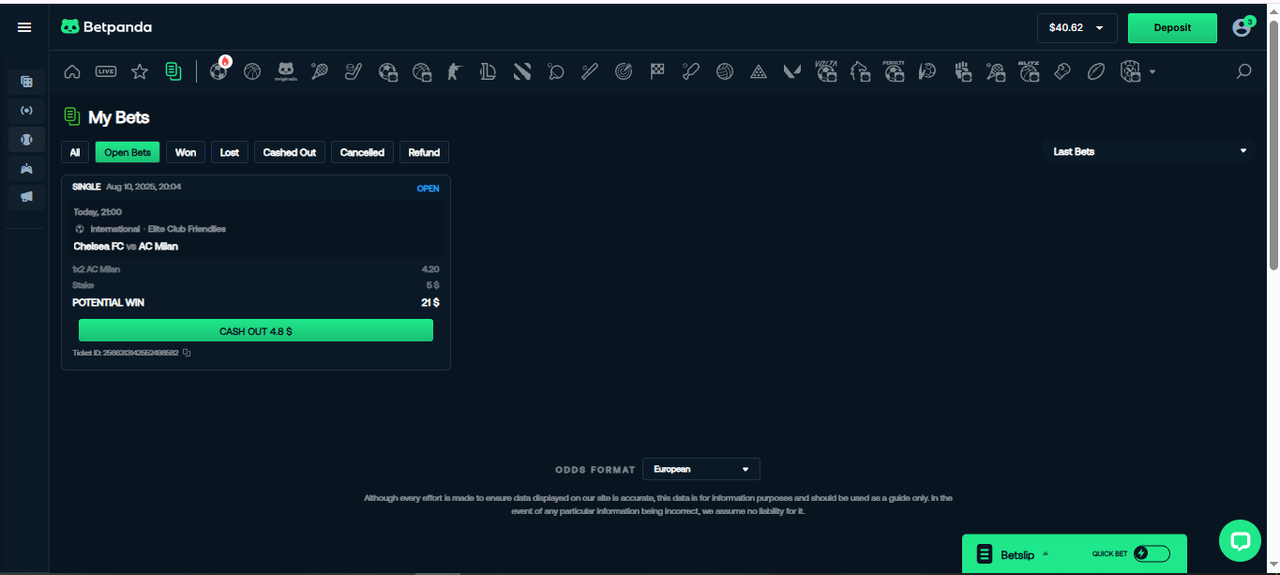The image size is (1280, 575).
Task: Select the My Bets toolbar icon
Action: coord(174,72)
